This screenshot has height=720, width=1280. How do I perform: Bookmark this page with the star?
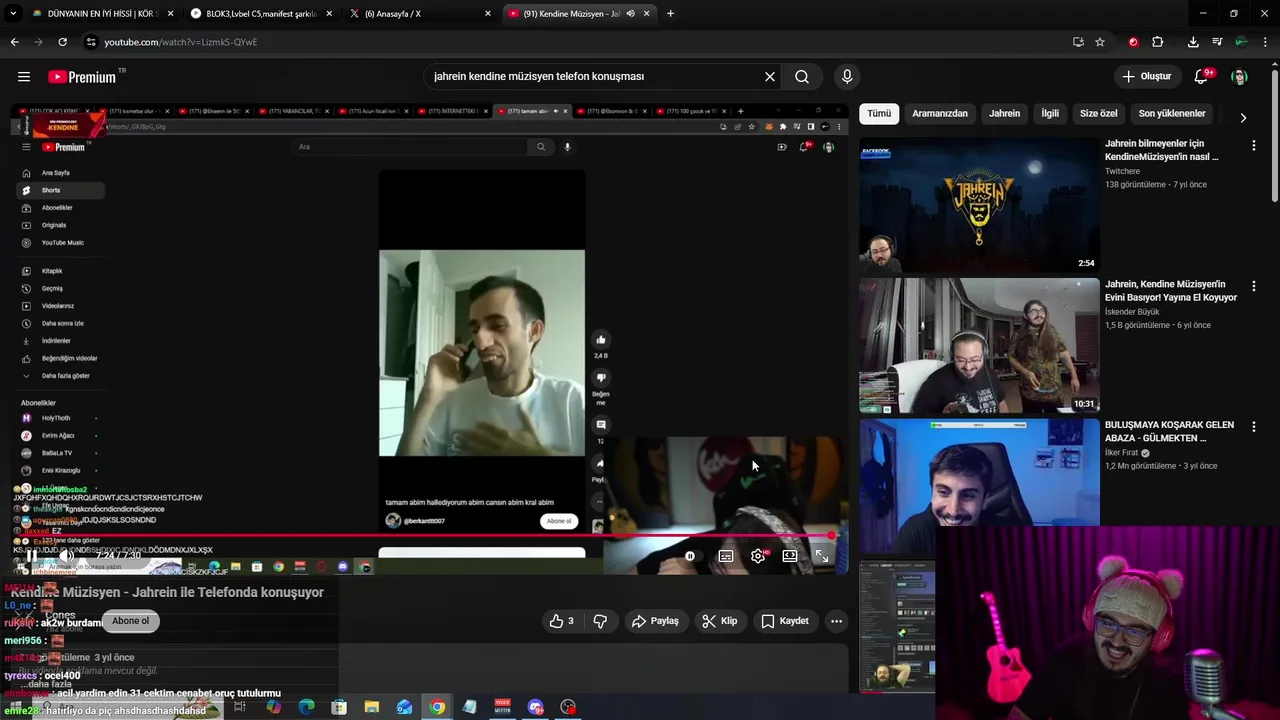1100,42
